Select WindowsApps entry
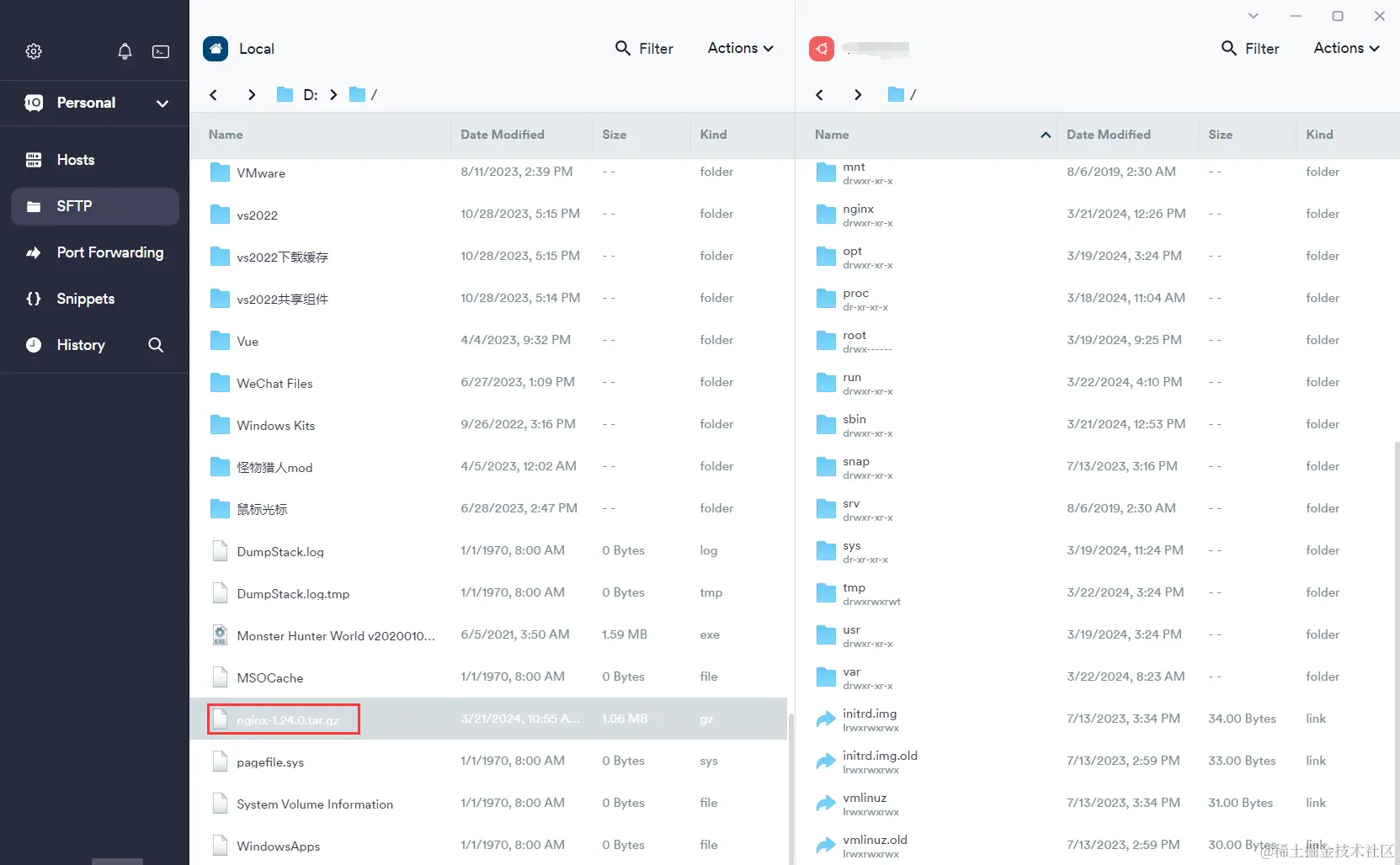 tap(488, 845)
